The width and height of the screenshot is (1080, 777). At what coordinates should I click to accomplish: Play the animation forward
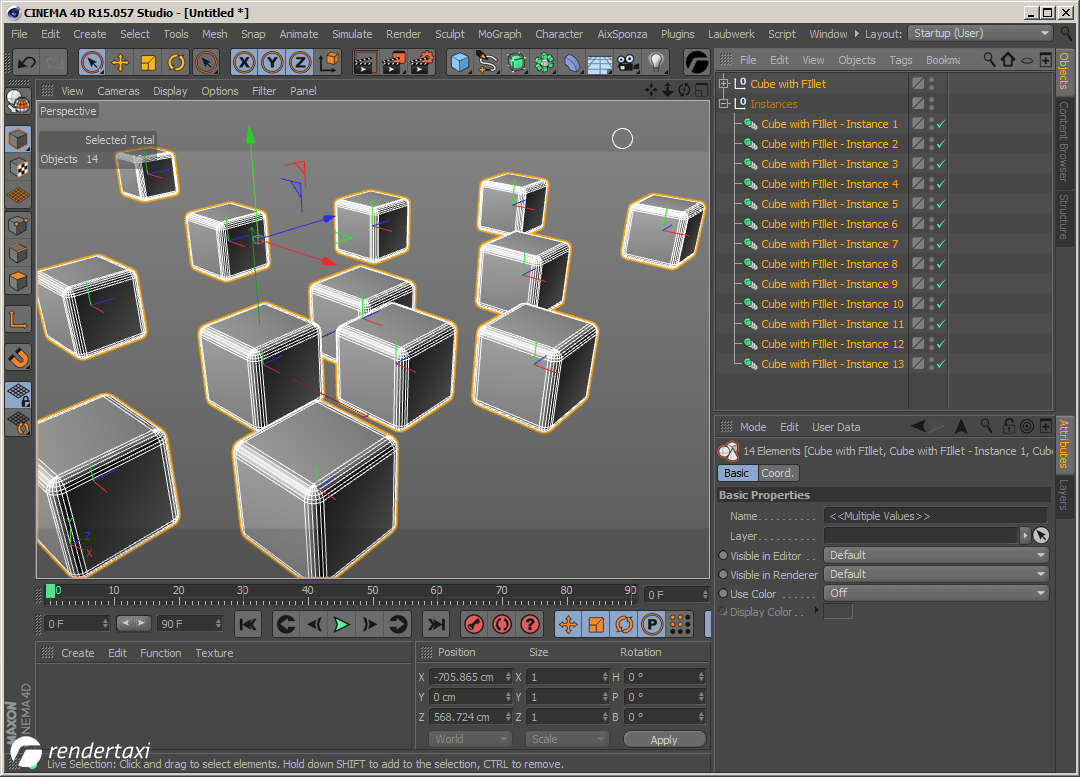pos(342,625)
